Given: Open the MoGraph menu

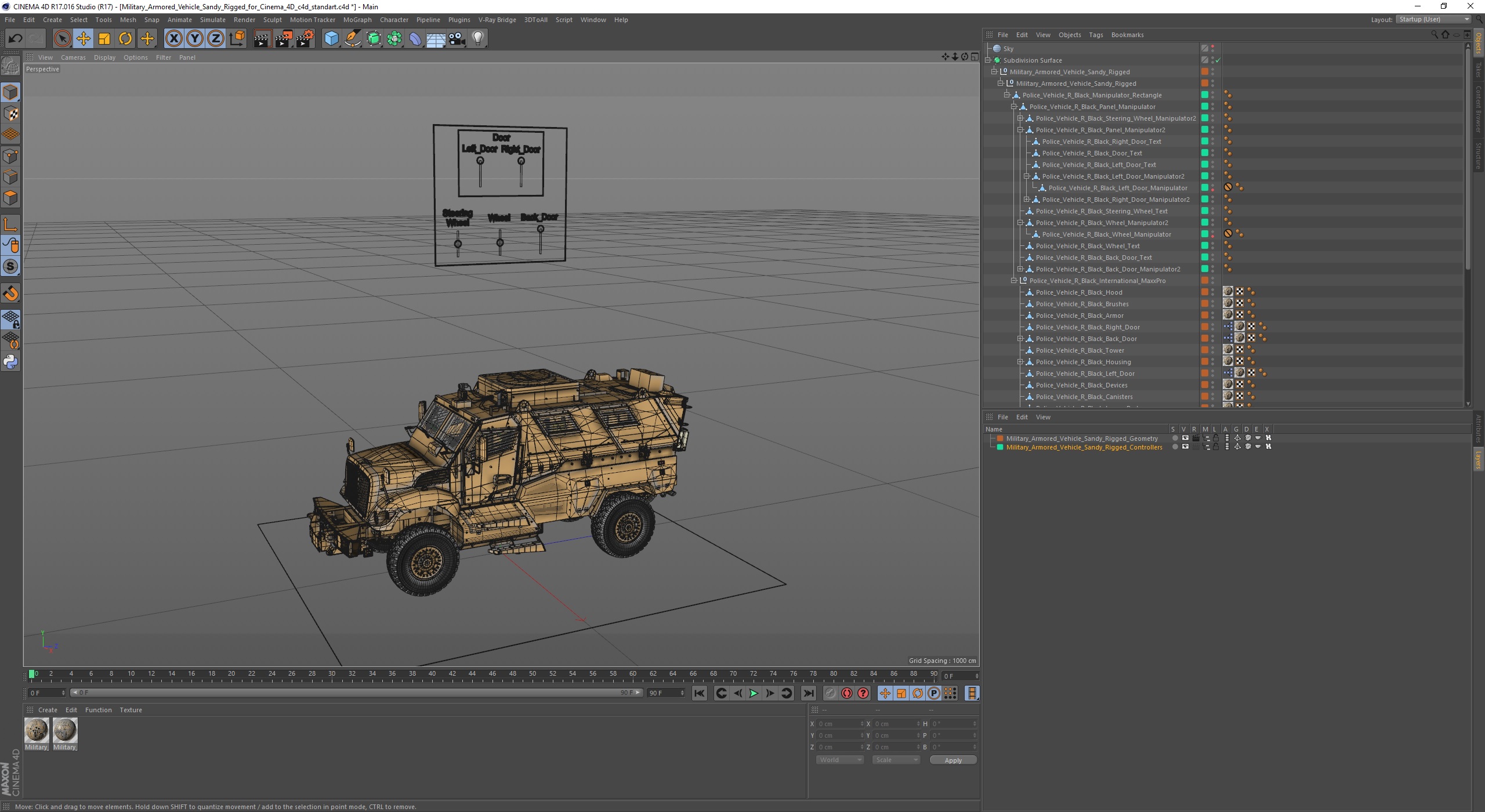Looking at the screenshot, I should [x=357, y=20].
